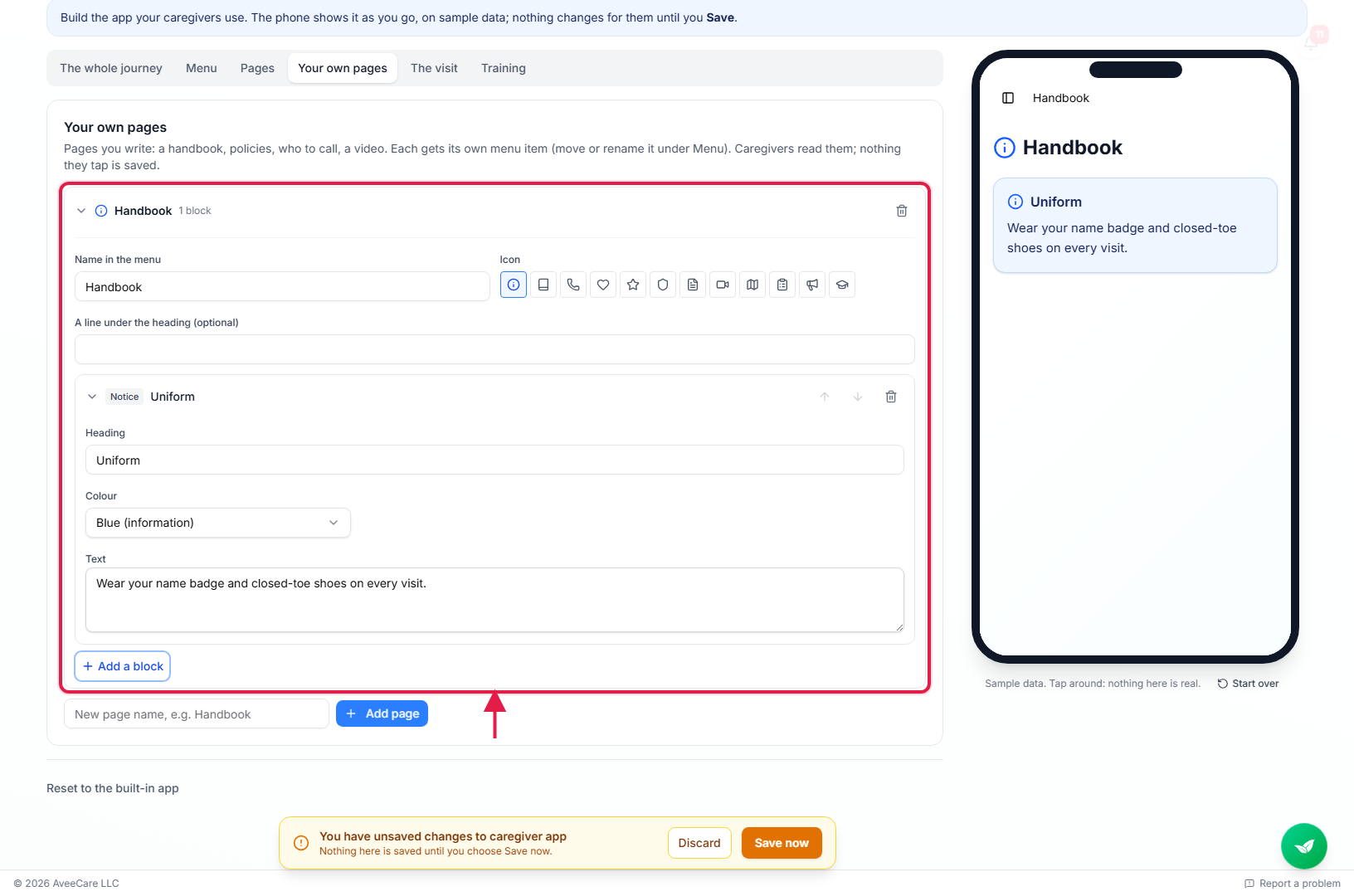1354x896 pixels.
Task: Click Save now
Action: point(782,843)
